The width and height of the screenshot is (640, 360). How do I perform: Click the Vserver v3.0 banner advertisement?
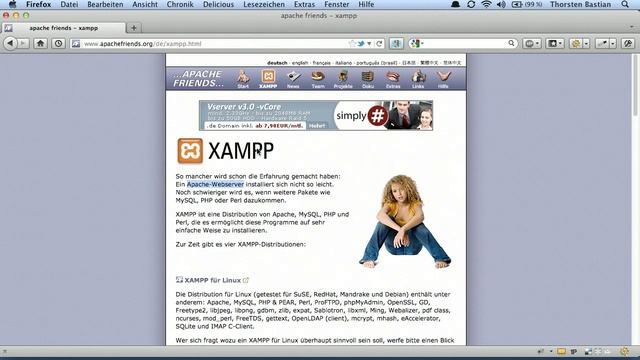(x=316, y=116)
